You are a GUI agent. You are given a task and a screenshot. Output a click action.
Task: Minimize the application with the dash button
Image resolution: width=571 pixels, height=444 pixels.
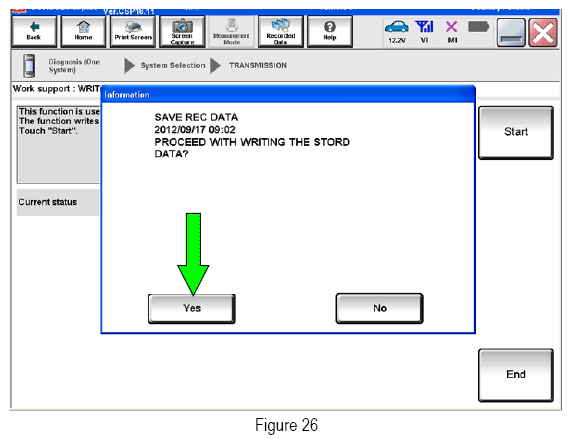click(x=511, y=33)
